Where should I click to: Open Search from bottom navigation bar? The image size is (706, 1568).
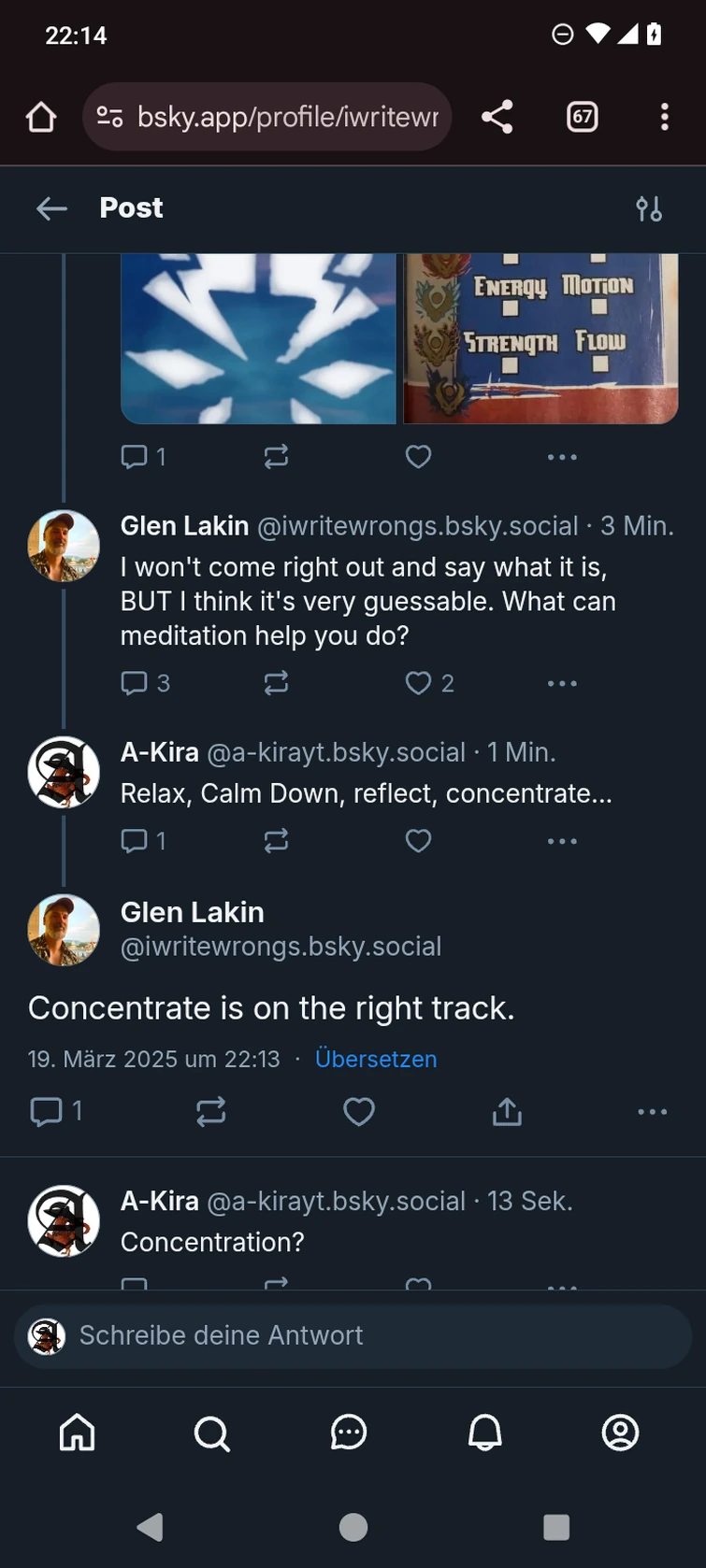pyautogui.click(x=212, y=1433)
